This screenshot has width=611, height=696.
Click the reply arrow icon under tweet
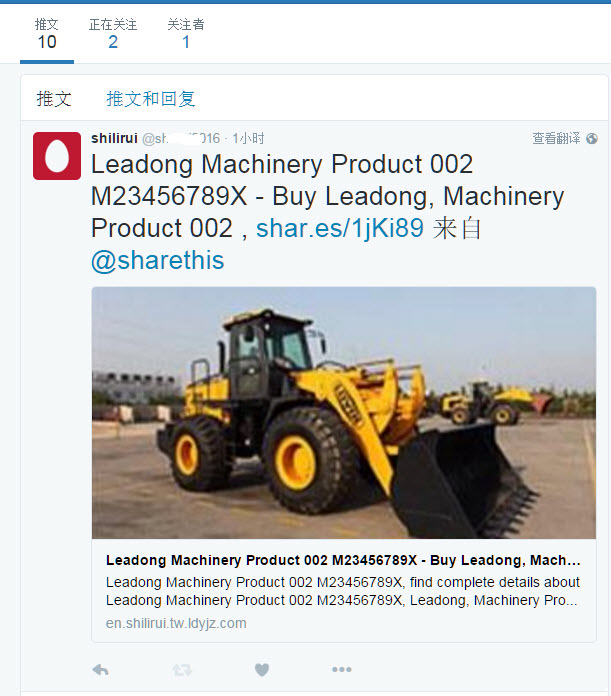101,669
